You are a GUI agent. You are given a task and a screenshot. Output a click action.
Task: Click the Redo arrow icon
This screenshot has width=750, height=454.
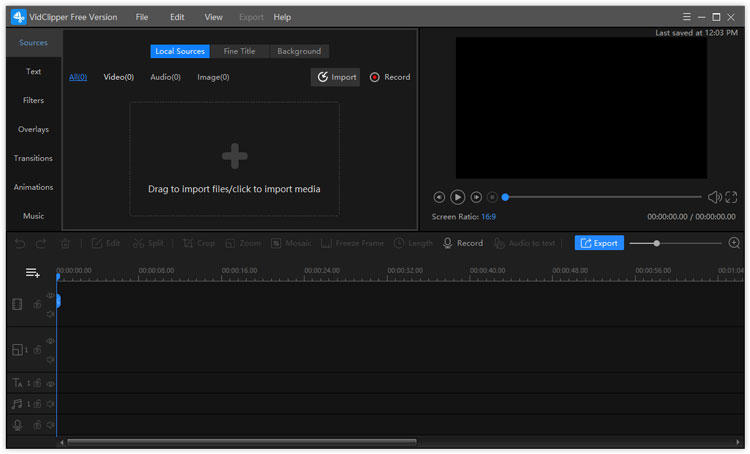coord(41,244)
